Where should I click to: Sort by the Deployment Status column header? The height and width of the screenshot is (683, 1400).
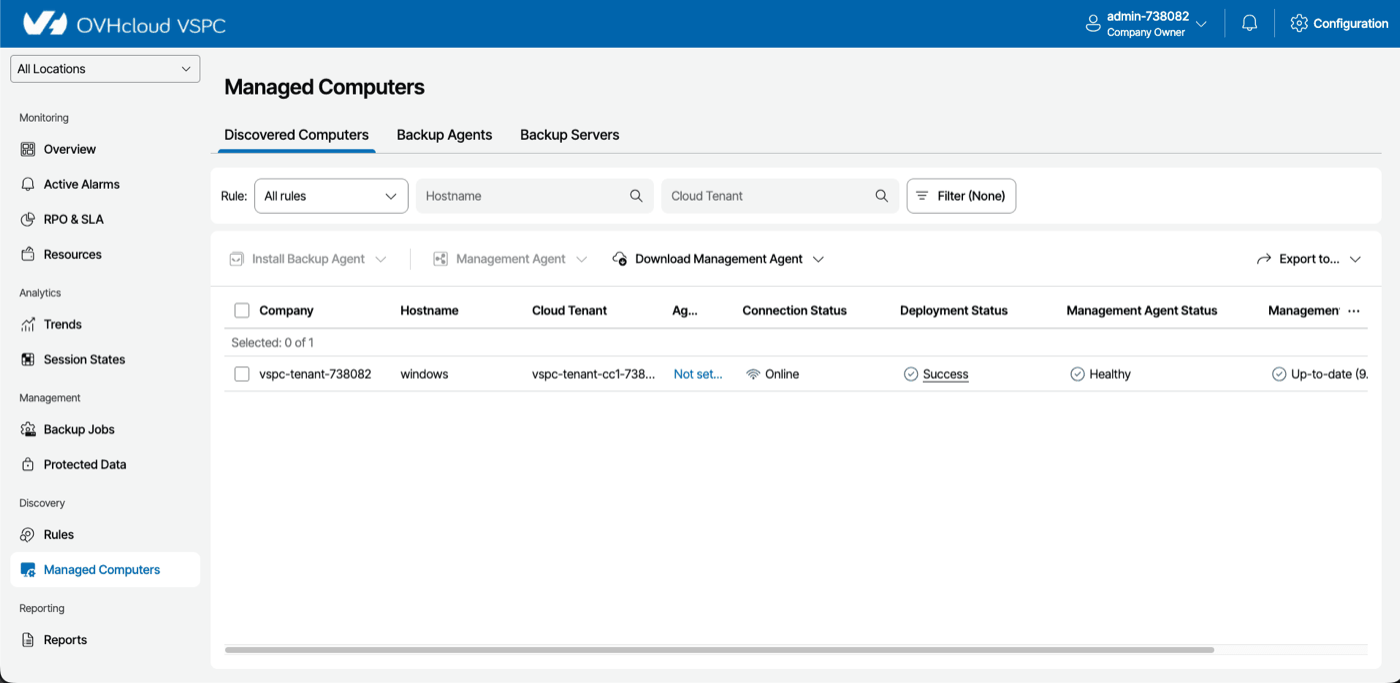[954, 310]
